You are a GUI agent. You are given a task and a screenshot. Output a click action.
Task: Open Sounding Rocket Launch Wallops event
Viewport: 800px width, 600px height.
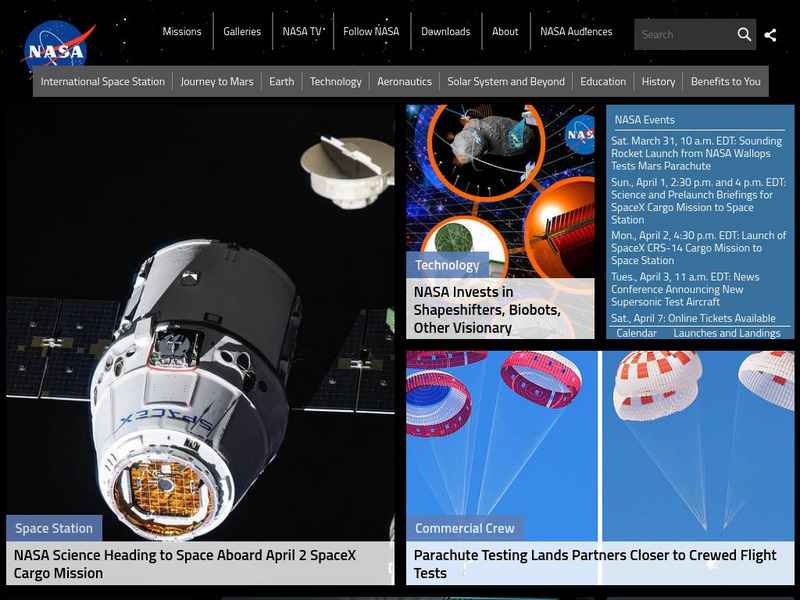696,153
